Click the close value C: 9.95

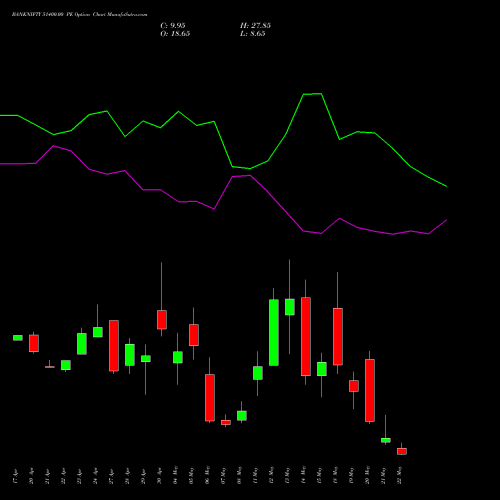point(173,25)
